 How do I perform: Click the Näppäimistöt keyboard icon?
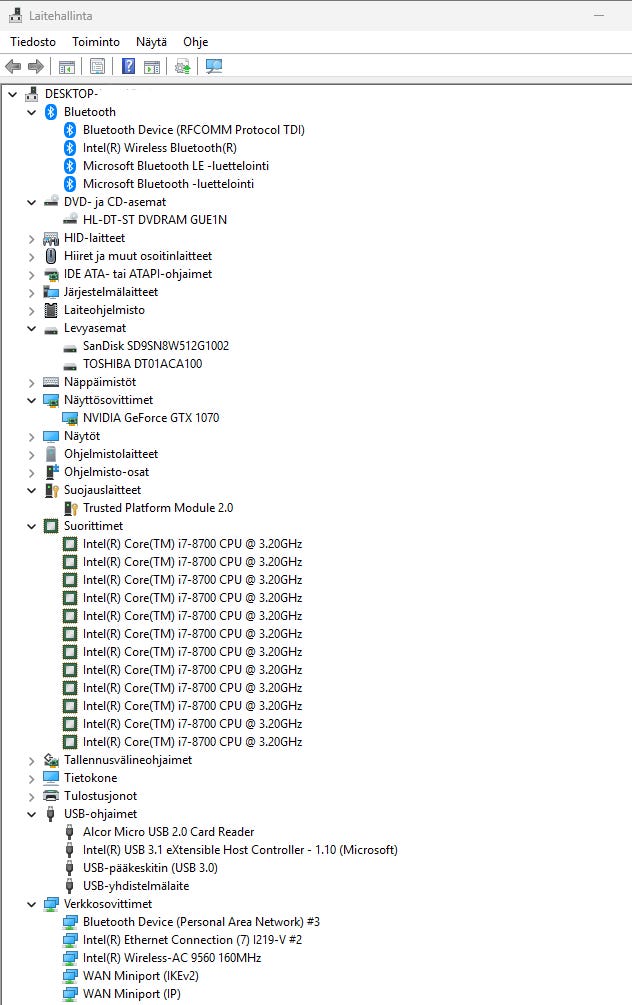51,381
